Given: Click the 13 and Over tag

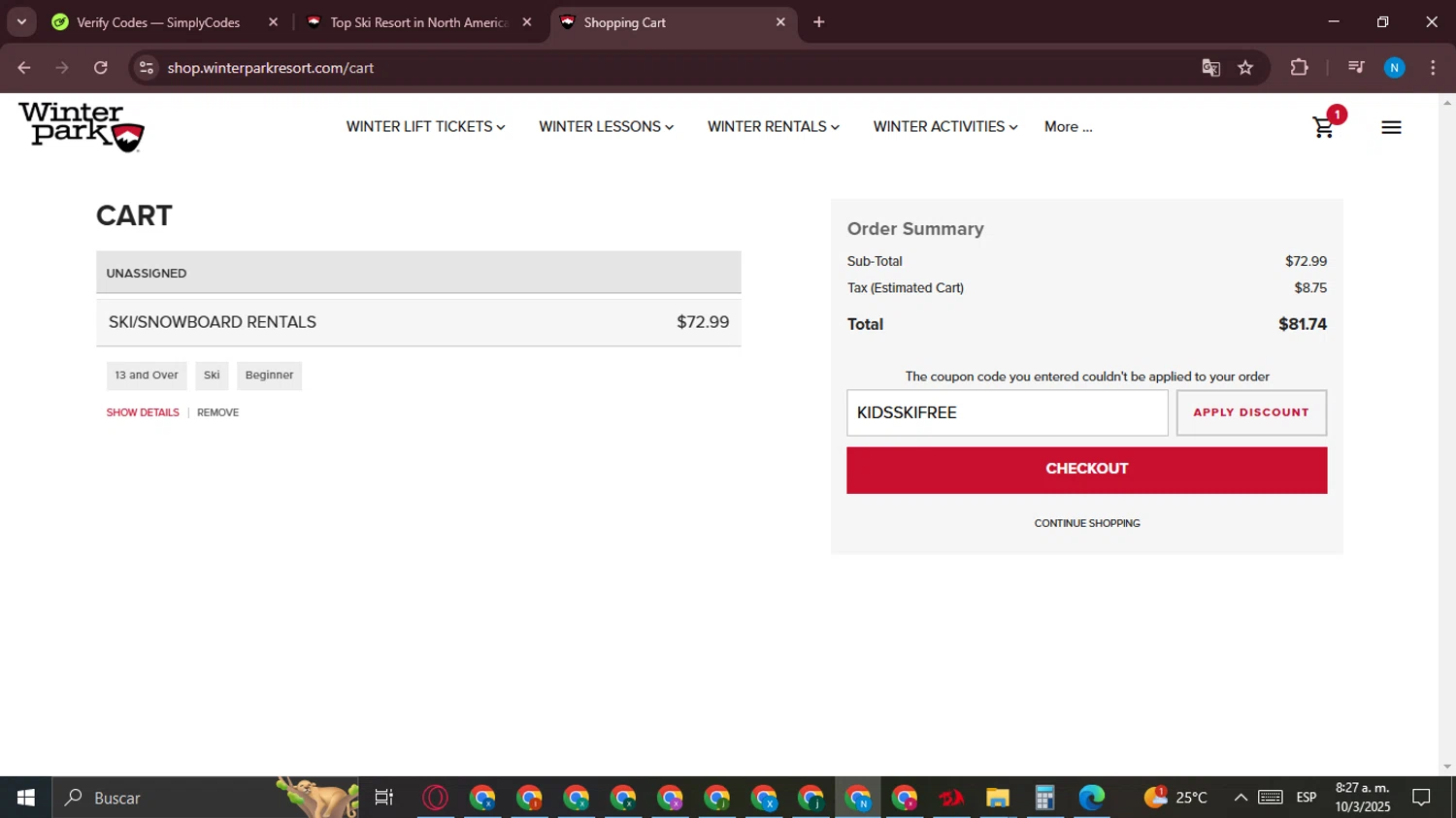Looking at the screenshot, I should tap(147, 376).
